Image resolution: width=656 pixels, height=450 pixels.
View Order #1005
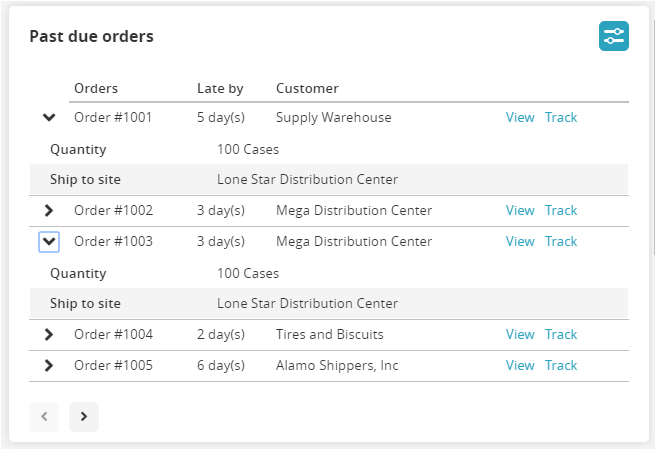click(520, 365)
